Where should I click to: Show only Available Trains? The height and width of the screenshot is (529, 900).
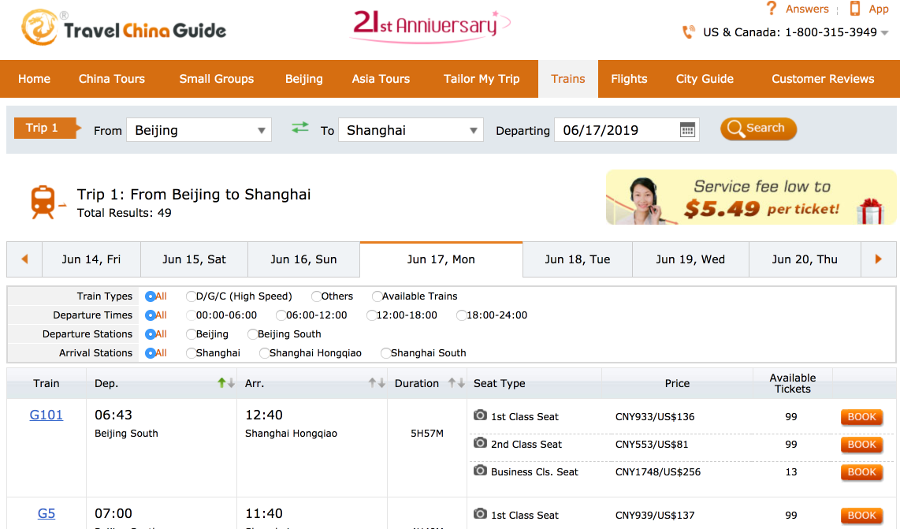[377, 296]
